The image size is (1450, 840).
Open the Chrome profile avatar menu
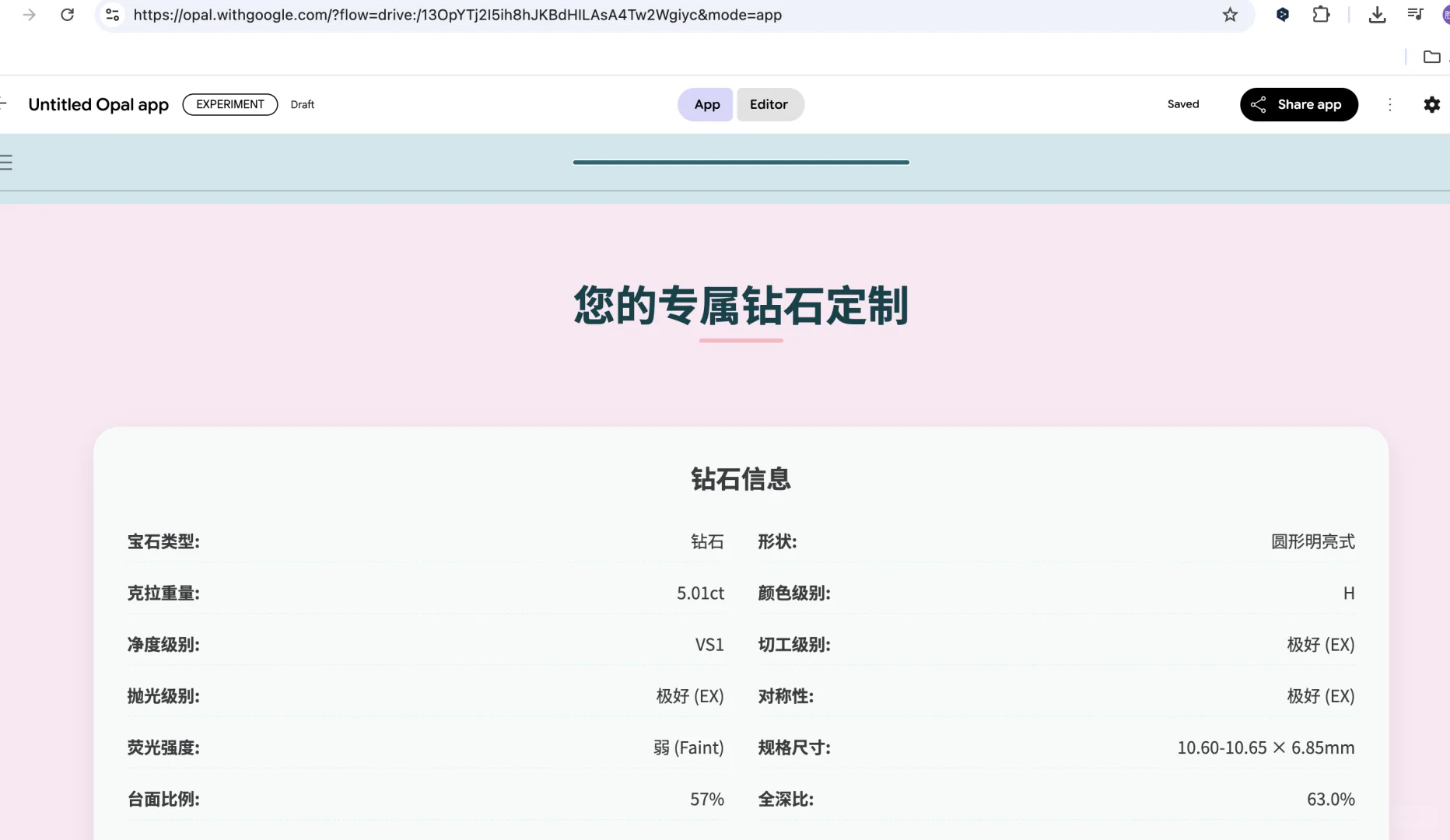(x=1445, y=14)
